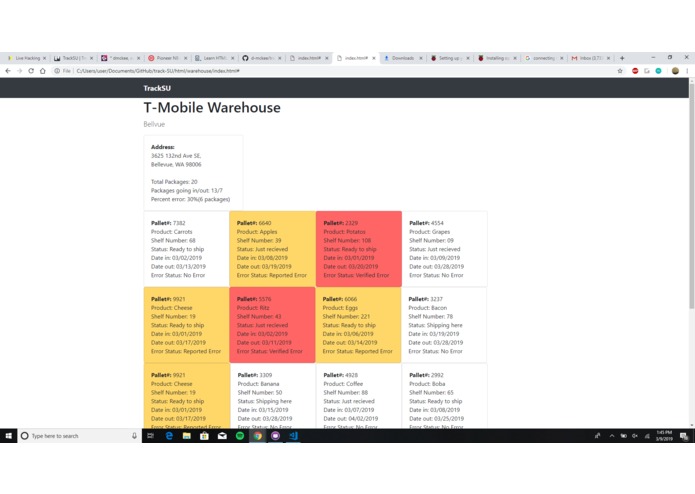
Task: Open the browser home page icon
Action: [43, 71]
